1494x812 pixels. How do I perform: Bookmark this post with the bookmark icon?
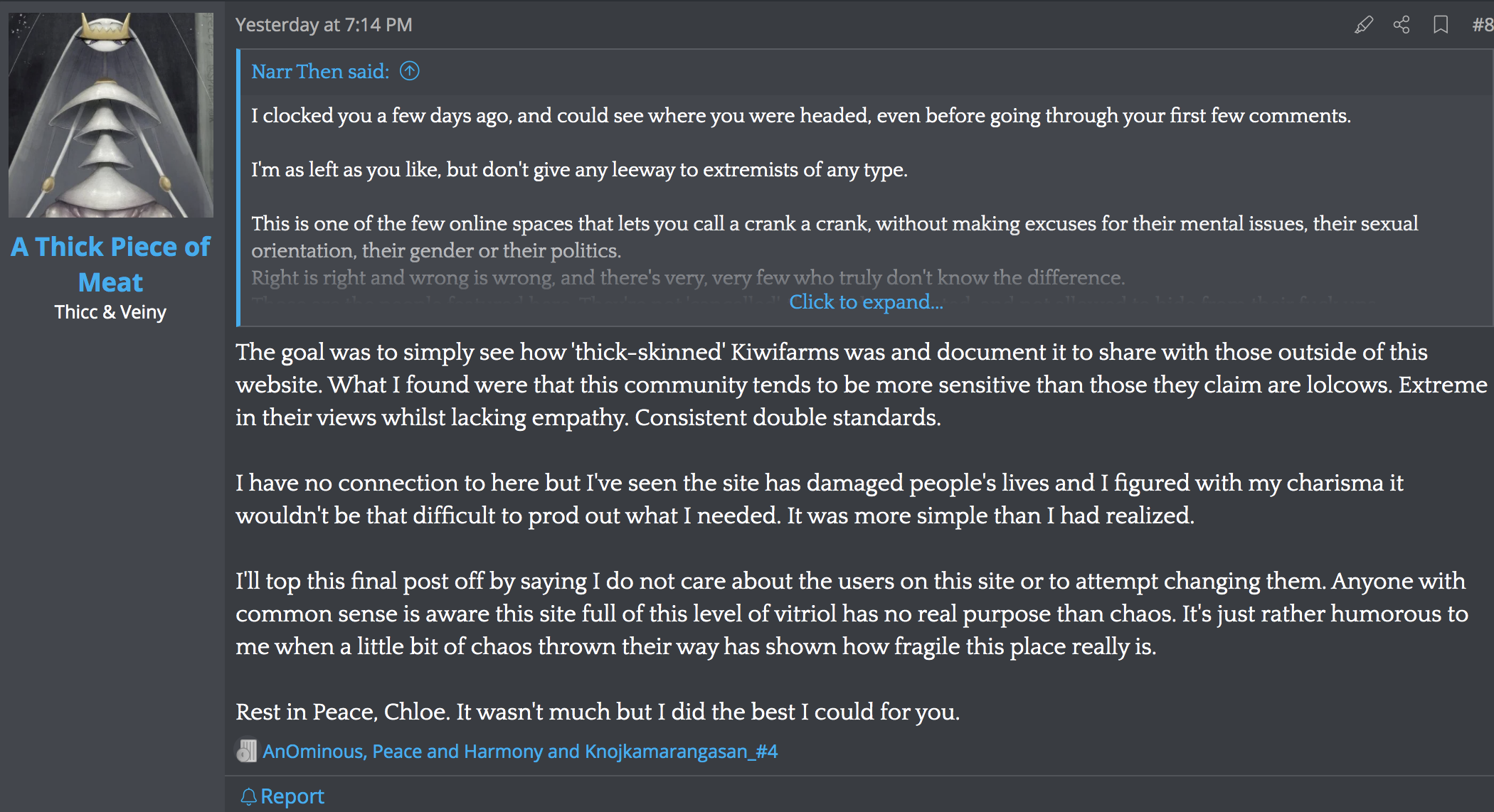pos(1441,25)
